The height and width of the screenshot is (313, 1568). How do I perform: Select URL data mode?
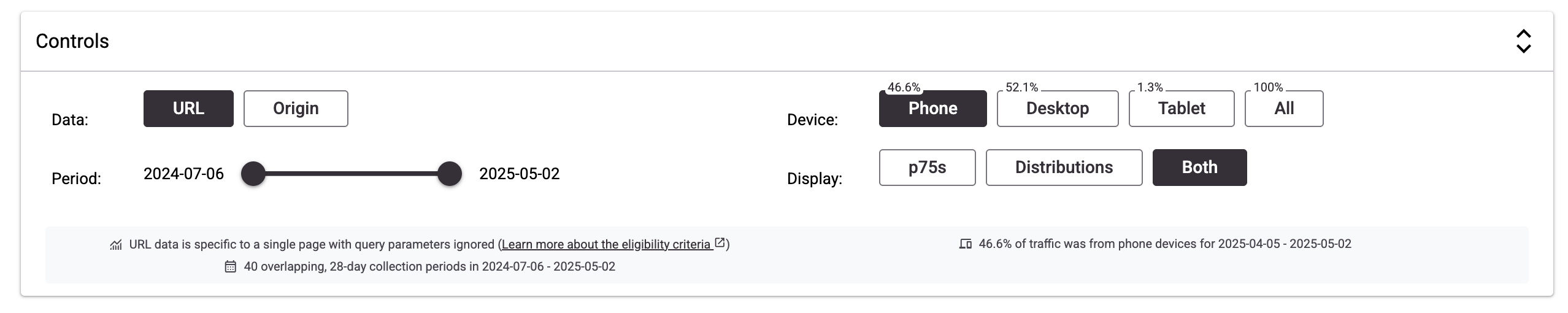point(188,109)
